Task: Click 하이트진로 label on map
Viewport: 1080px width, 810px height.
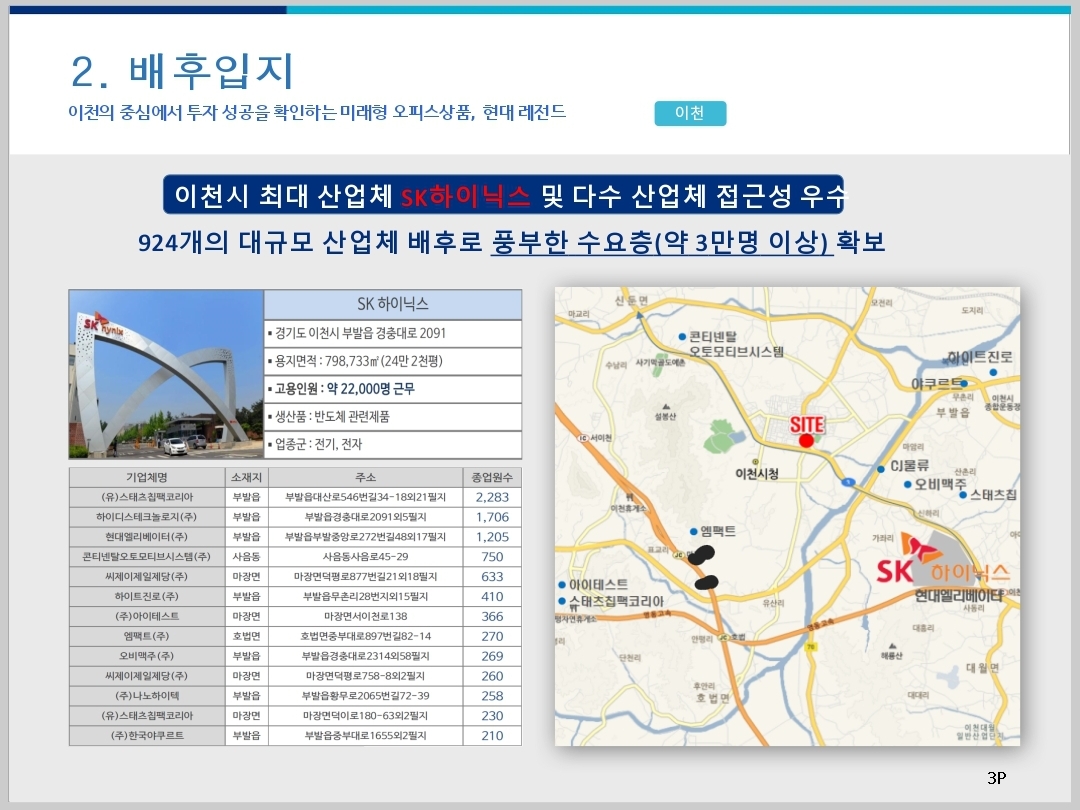Action: click(979, 357)
